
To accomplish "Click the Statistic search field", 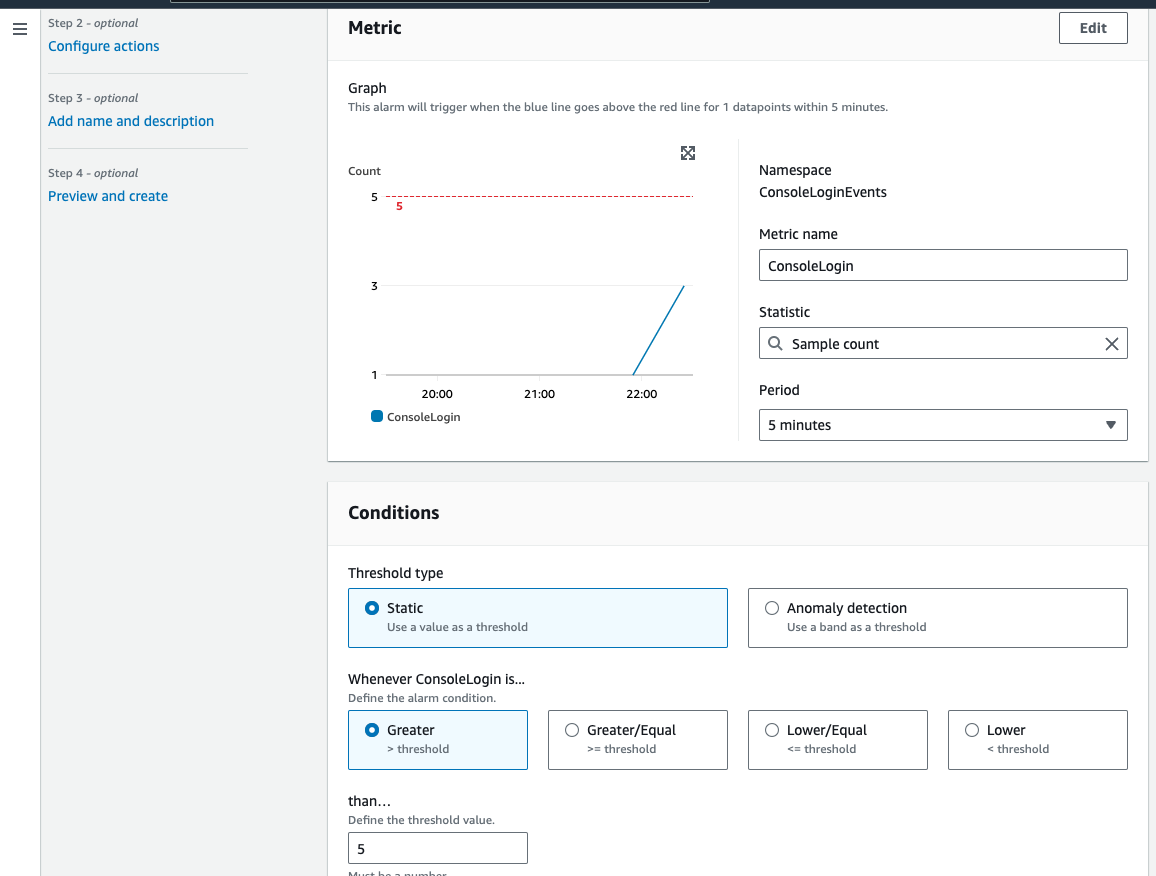I will [x=940, y=344].
